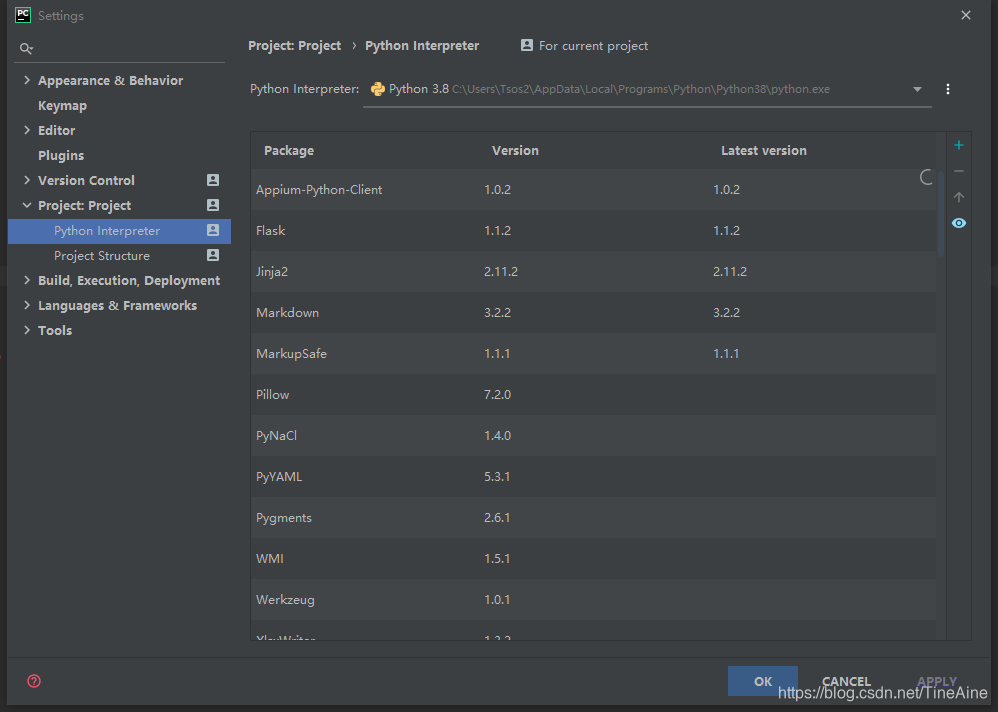Click the Cancel button

click(x=846, y=681)
